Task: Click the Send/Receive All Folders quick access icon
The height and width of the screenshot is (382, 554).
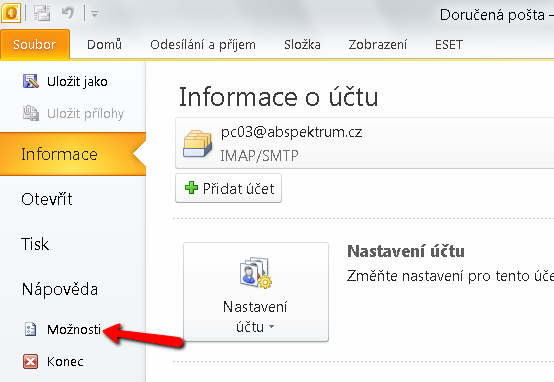Action: click(x=42, y=13)
